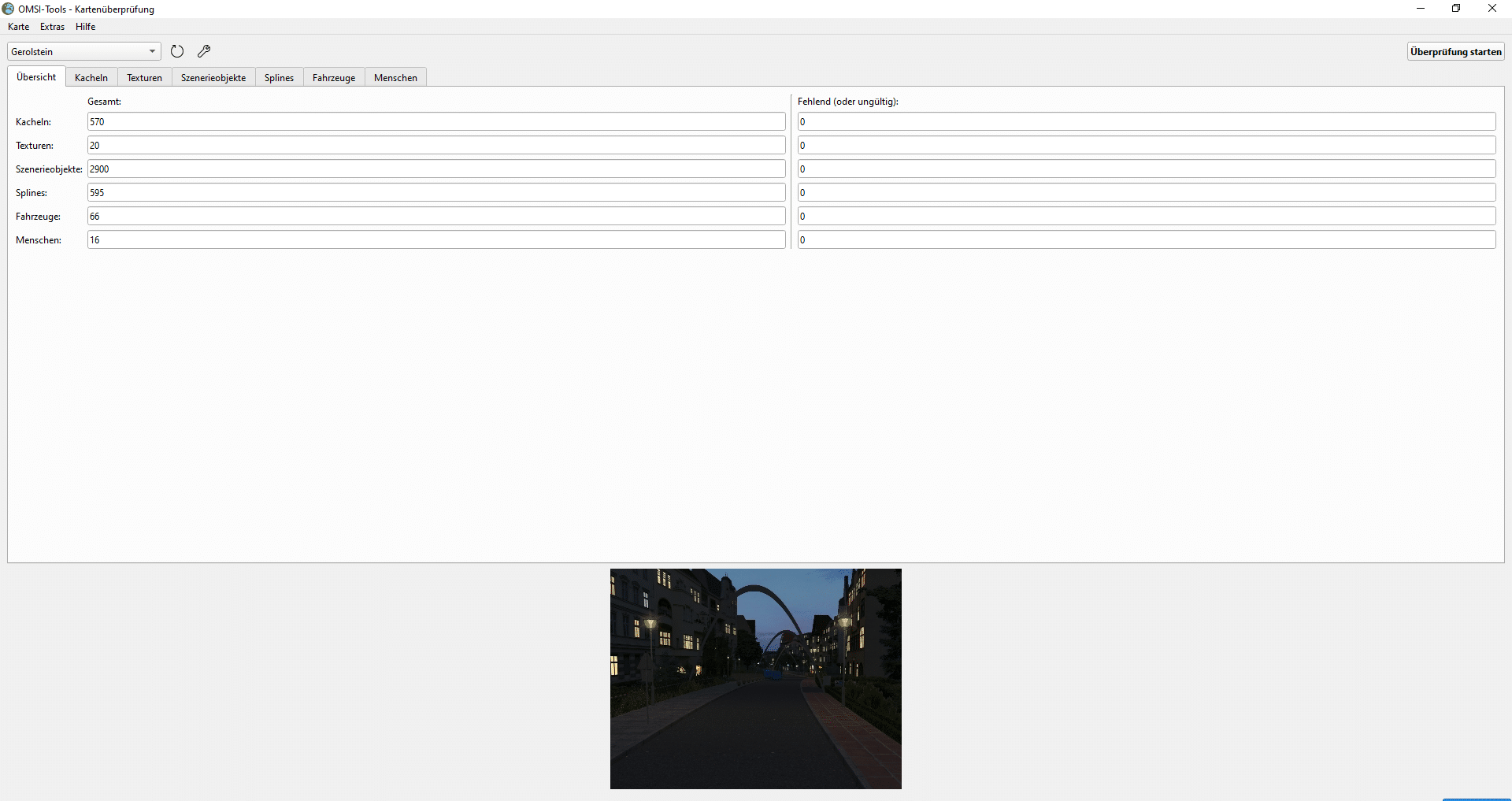Image resolution: width=1512 pixels, height=801 pixels.
Task: Switch to the Menschen tab
Action: pos(395,77)
